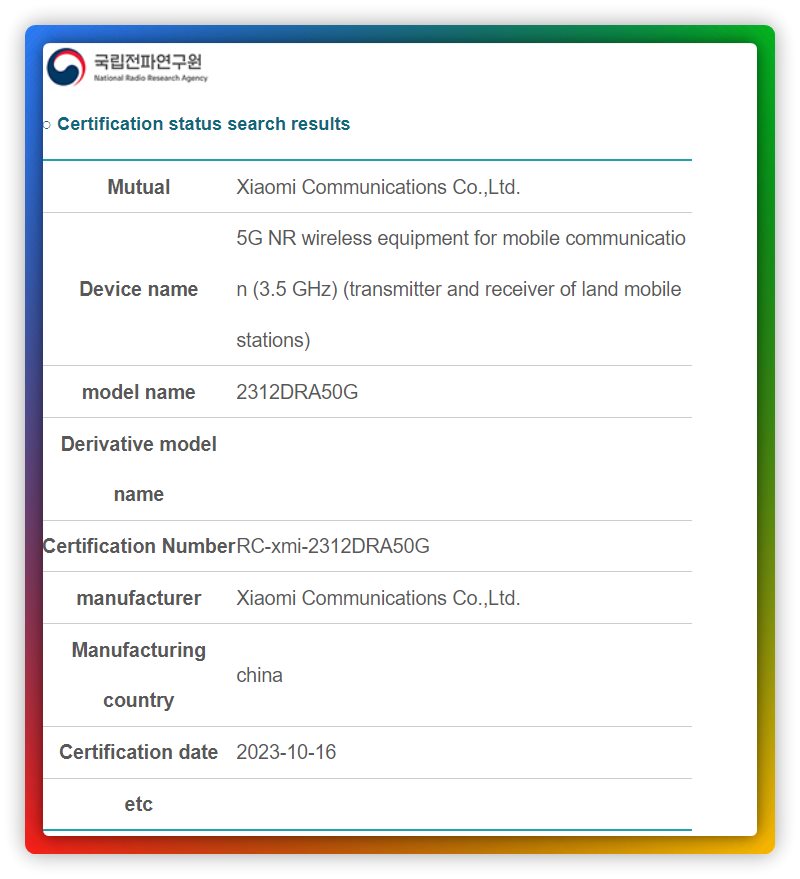
Task: Click the 'Certification date' row label
Action: (x=138, y=752)
